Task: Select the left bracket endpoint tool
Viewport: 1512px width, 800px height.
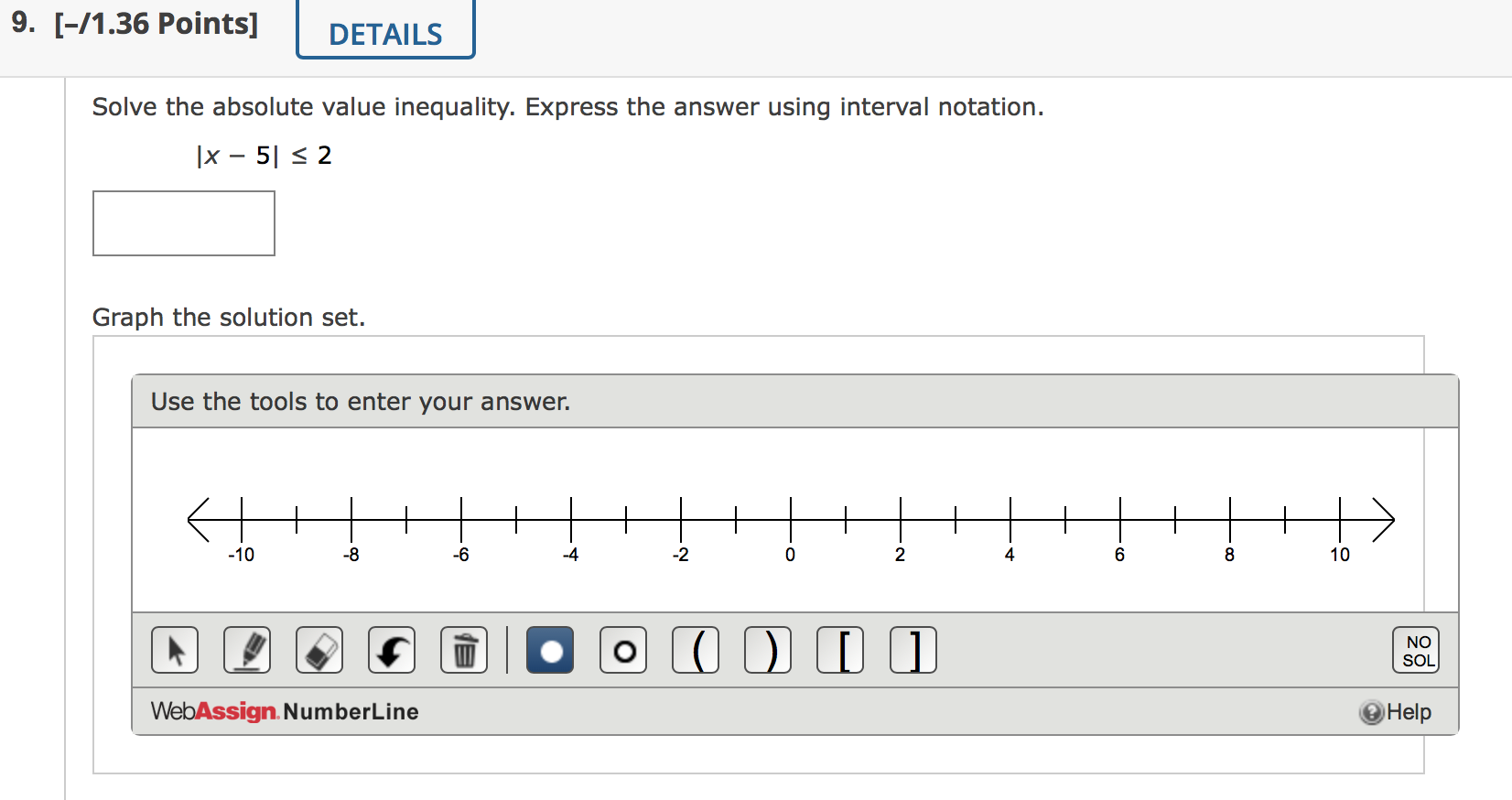Action: [839, 650]
